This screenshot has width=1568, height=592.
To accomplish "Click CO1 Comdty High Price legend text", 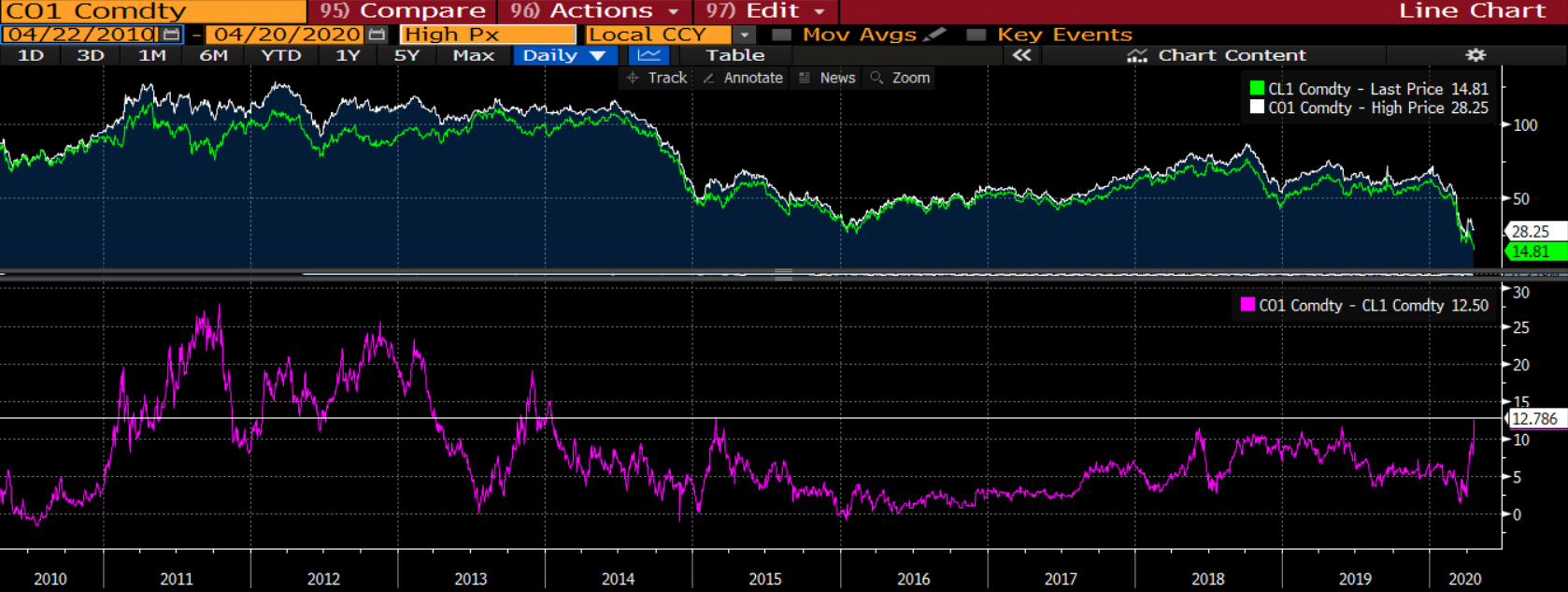I will click(1377, 108).
